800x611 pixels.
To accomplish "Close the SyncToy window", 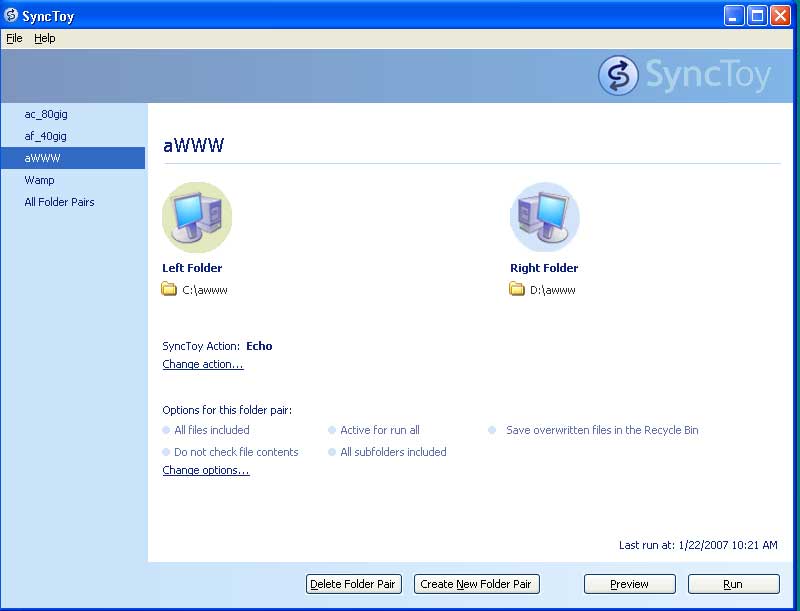I will [781, 16].
